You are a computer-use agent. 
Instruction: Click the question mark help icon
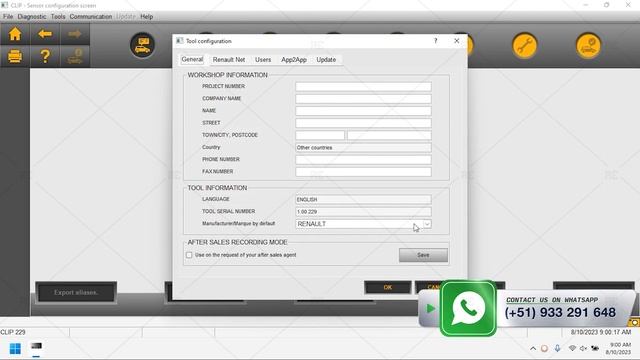[x=45, y=56]
